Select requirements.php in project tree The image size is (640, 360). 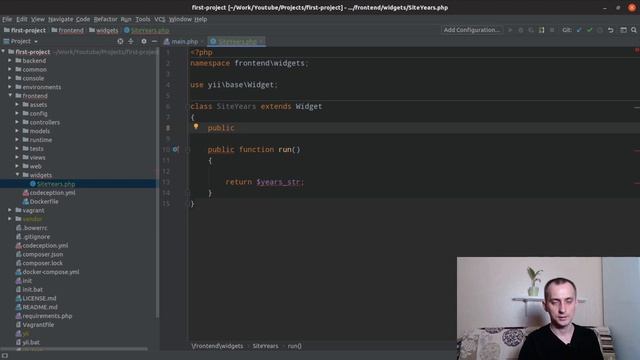(47, 316)
